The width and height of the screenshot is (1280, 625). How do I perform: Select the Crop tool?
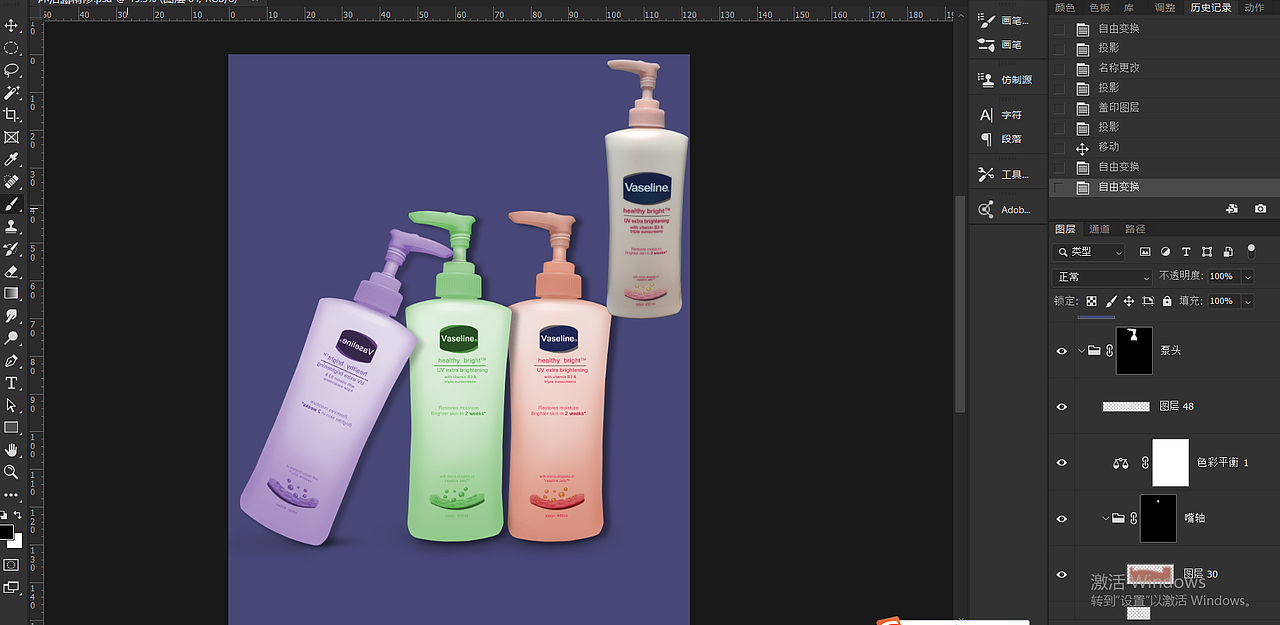[x=12, y=115]
